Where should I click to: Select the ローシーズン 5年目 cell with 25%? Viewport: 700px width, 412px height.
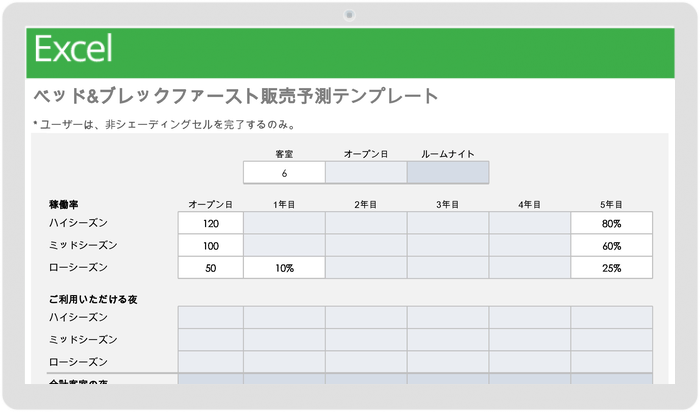pyautogui.click(x=611, y=268)
